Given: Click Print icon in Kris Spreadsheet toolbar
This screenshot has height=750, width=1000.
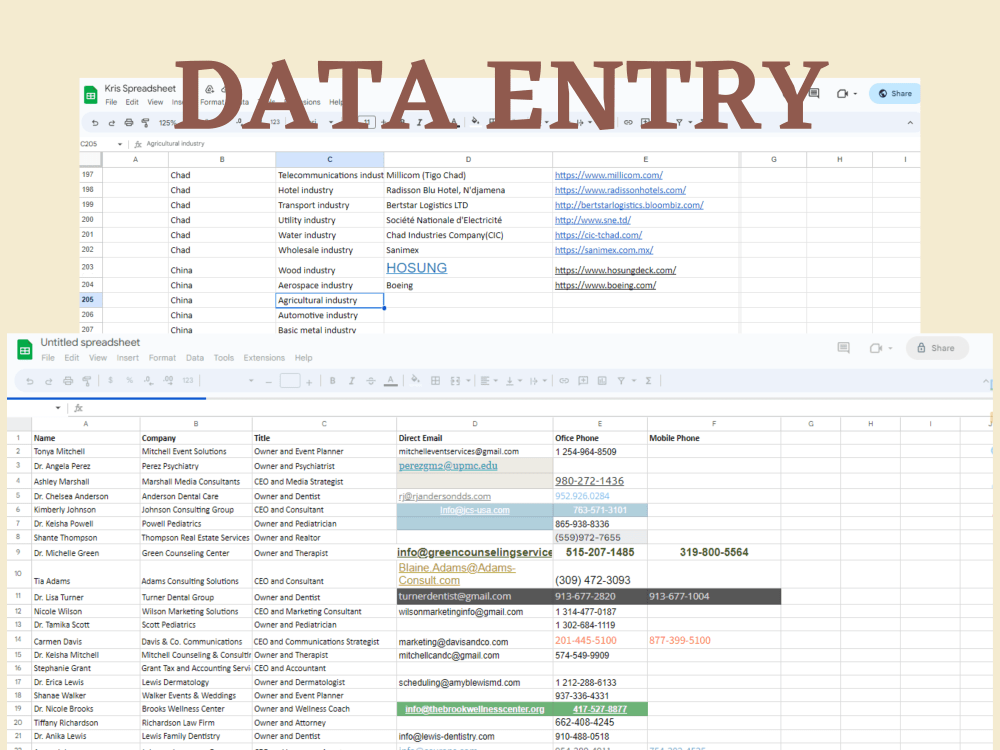Looking at the screenshot, I should (x=129, y=122).
